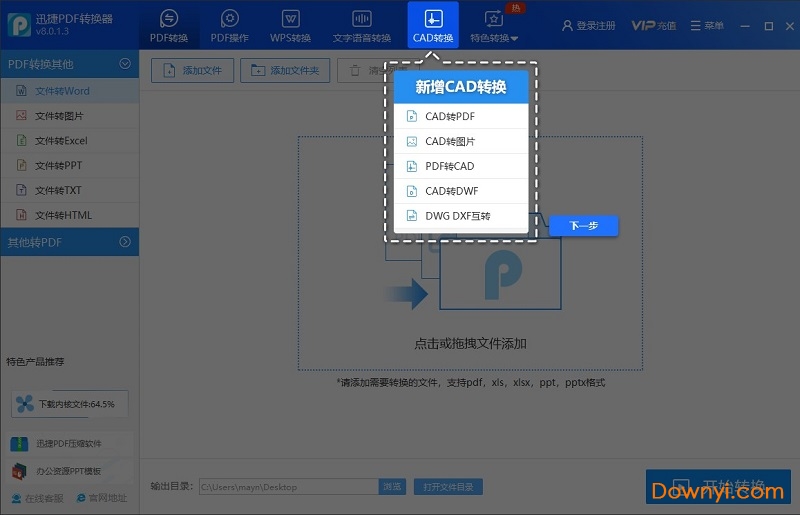
Task: Open the PDF操作 toolbar tab
Action: (230, 26)
